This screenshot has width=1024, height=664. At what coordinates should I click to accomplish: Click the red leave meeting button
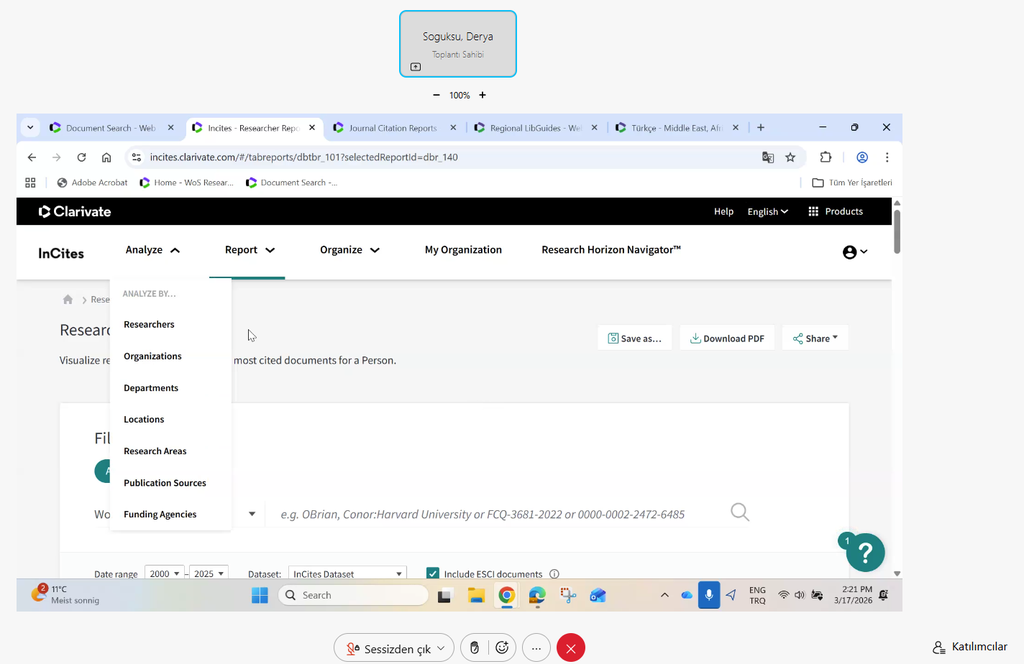coord(570,648)
